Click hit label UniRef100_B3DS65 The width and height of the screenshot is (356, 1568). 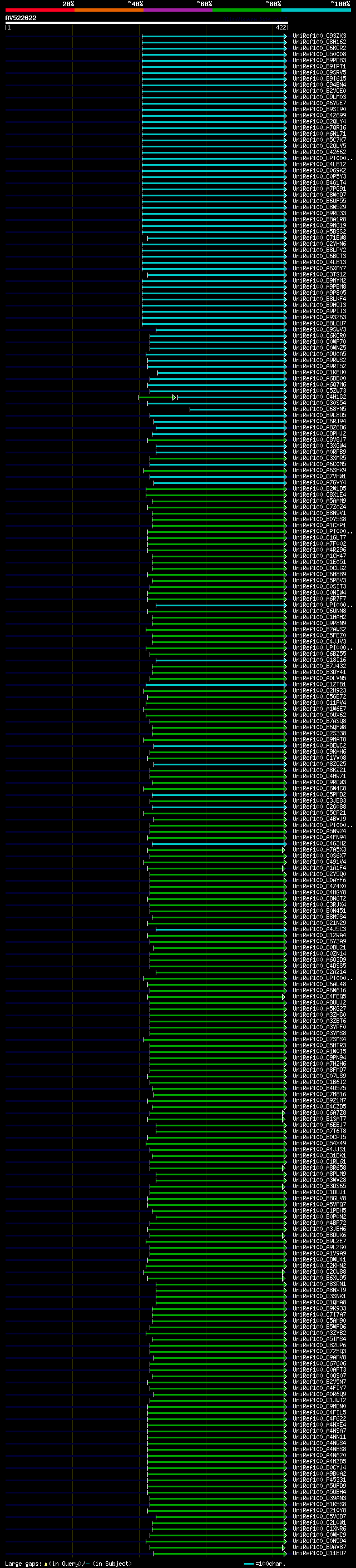[x=319, y=1186]
